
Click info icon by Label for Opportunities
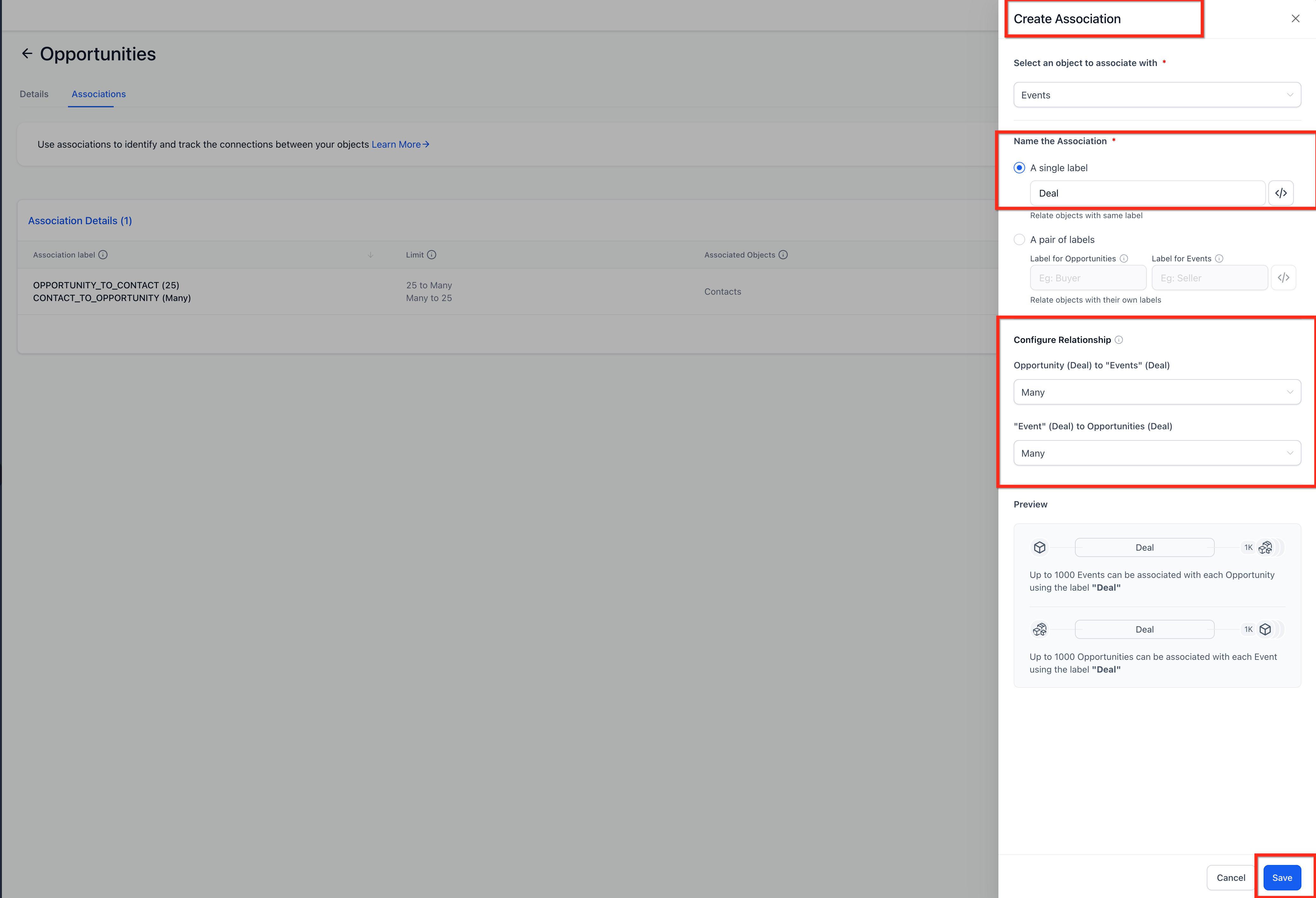(1124, 259)
